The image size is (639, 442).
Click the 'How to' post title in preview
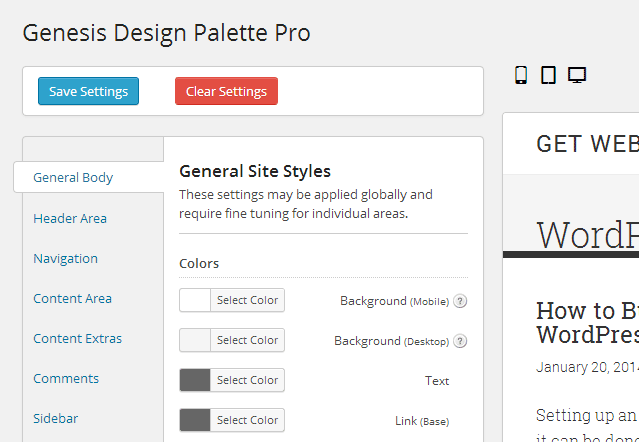pos(587,322)
